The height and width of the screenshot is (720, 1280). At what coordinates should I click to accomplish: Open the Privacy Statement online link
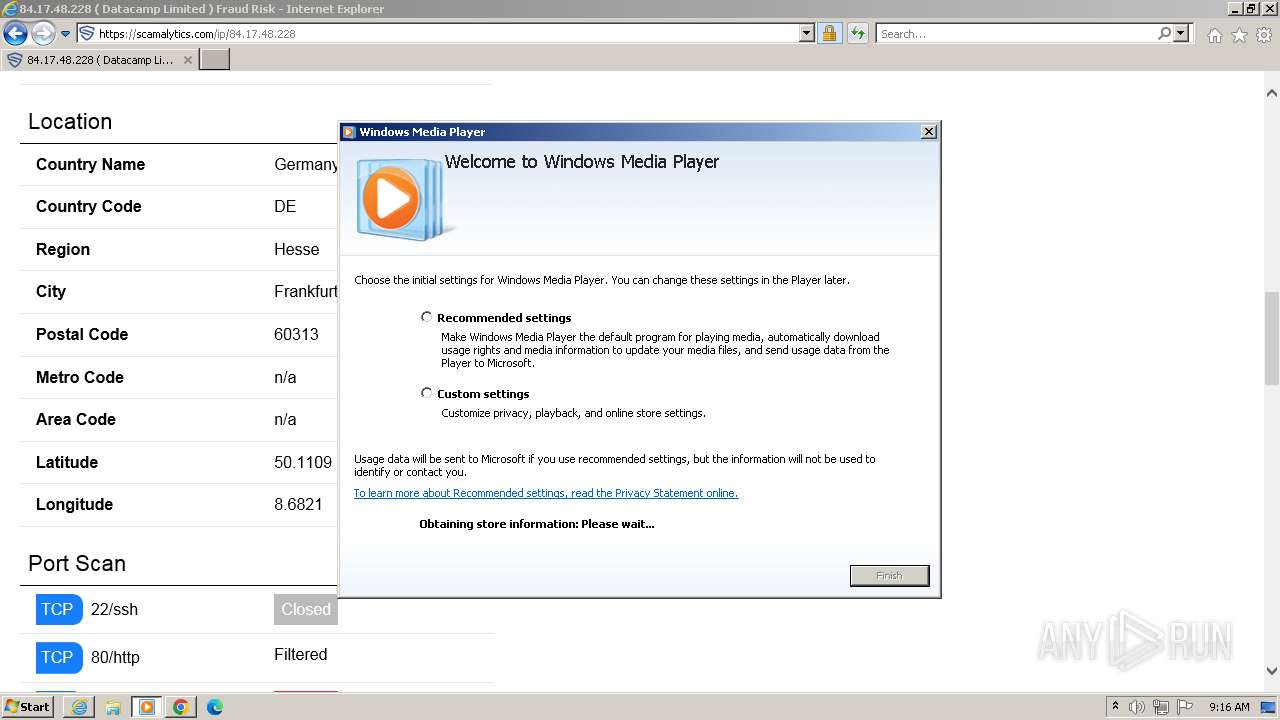tap(546, 493)
